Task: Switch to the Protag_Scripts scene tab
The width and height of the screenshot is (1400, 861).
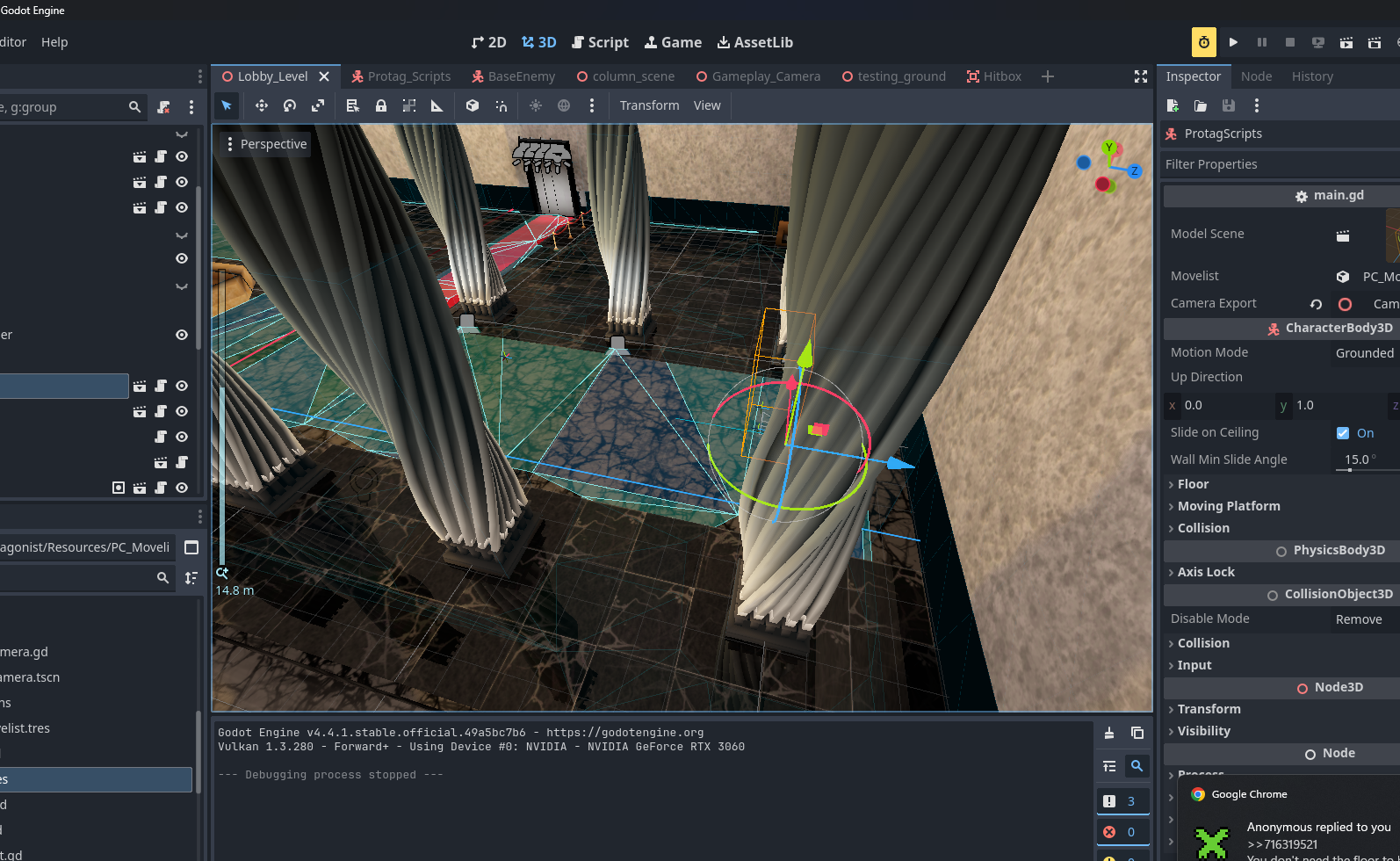Action: click(x=401, y=76)
